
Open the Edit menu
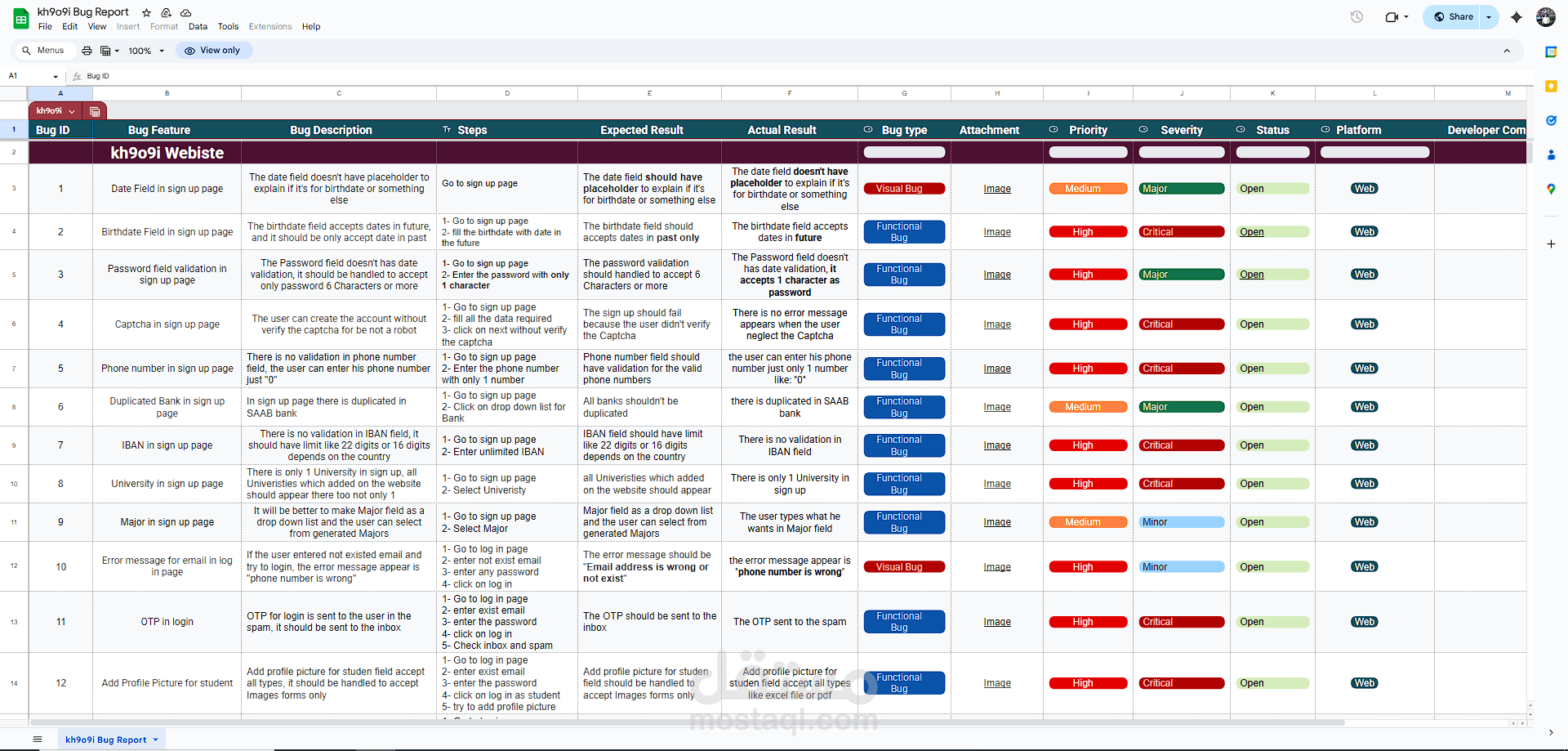(70, 27)
